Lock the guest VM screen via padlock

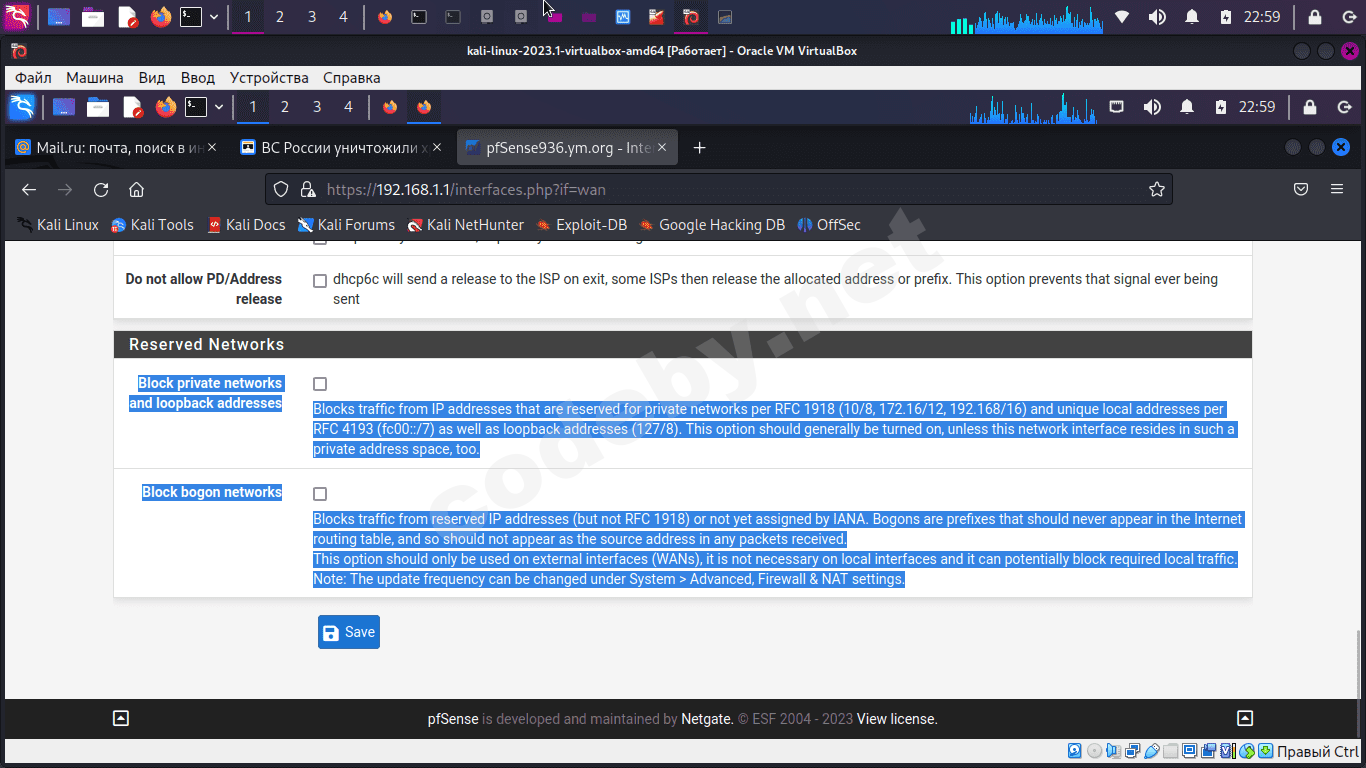(1310, 107)
